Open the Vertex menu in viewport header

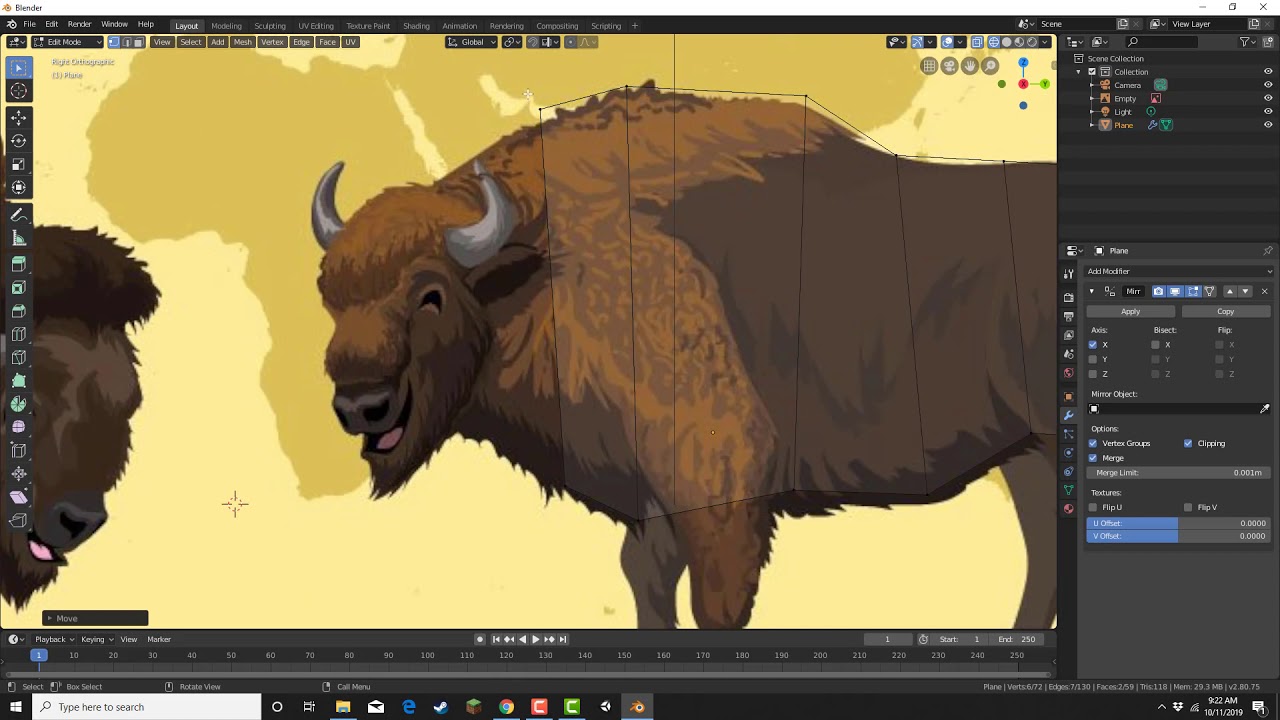pos(272,42)
